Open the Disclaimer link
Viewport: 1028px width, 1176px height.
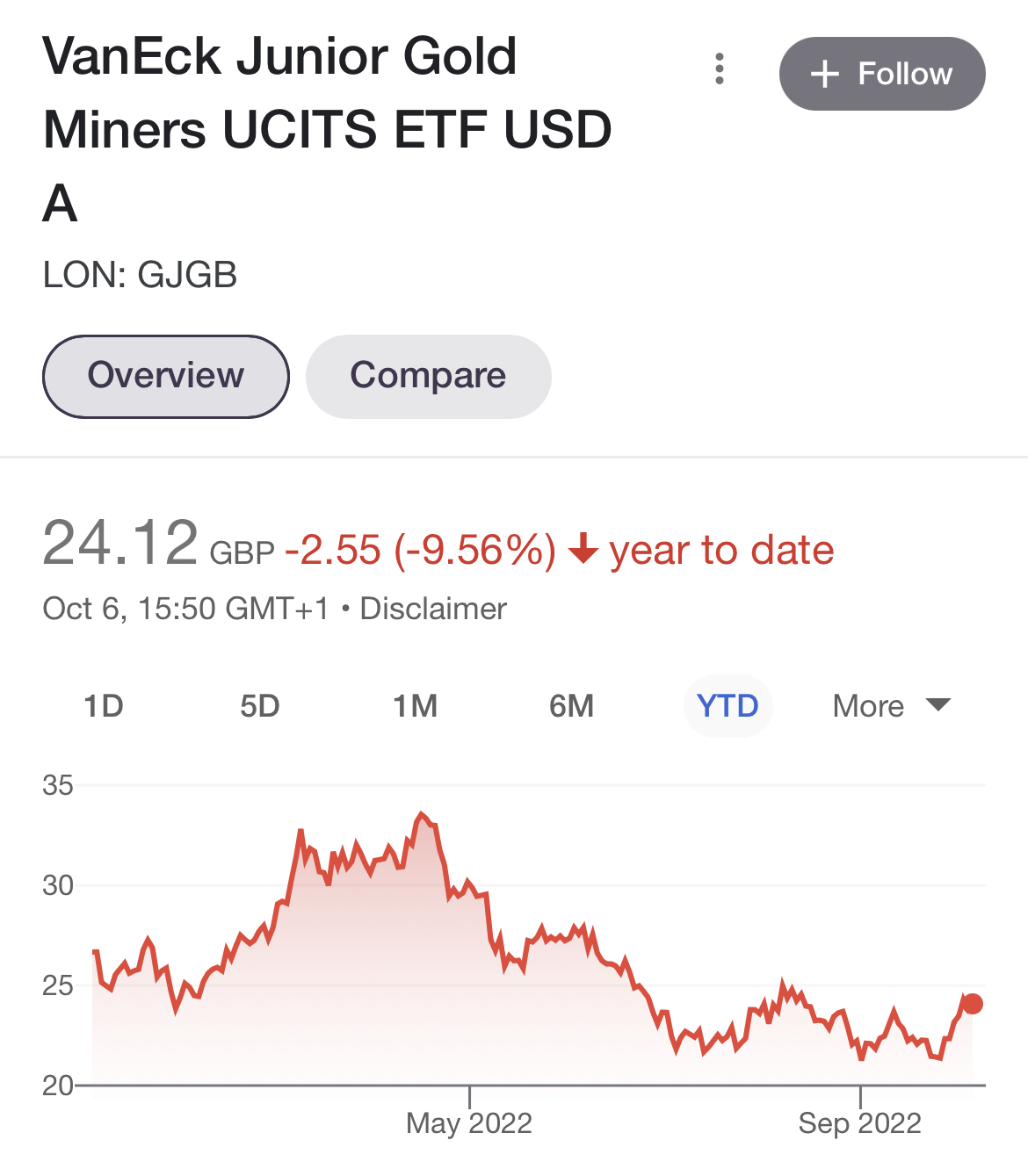[433, 609]
